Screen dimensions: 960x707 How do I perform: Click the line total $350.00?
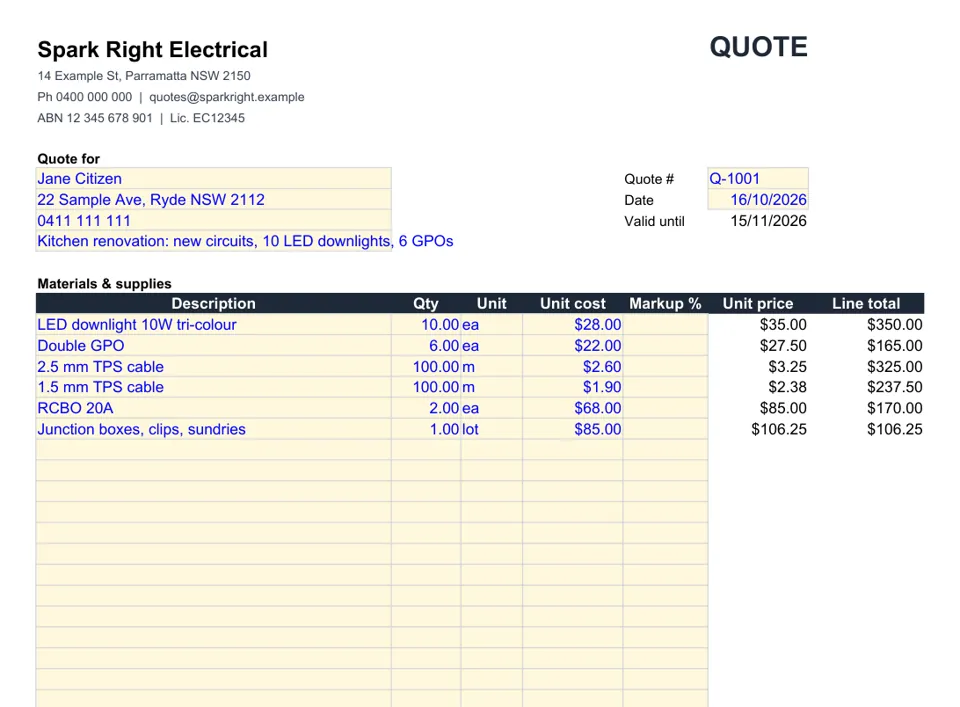point(894,324)
